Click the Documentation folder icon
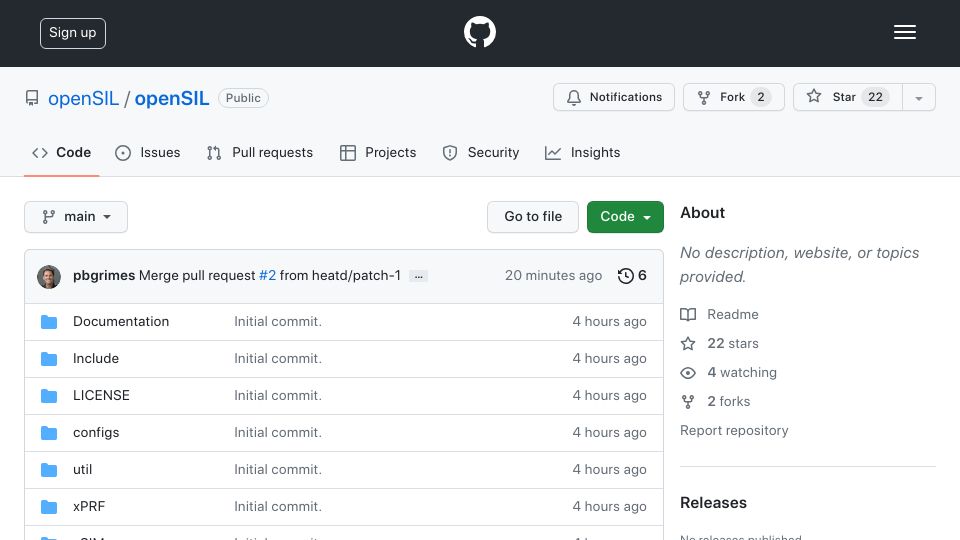This screenshot has width=960, height=540. click(x=49, y=322)
